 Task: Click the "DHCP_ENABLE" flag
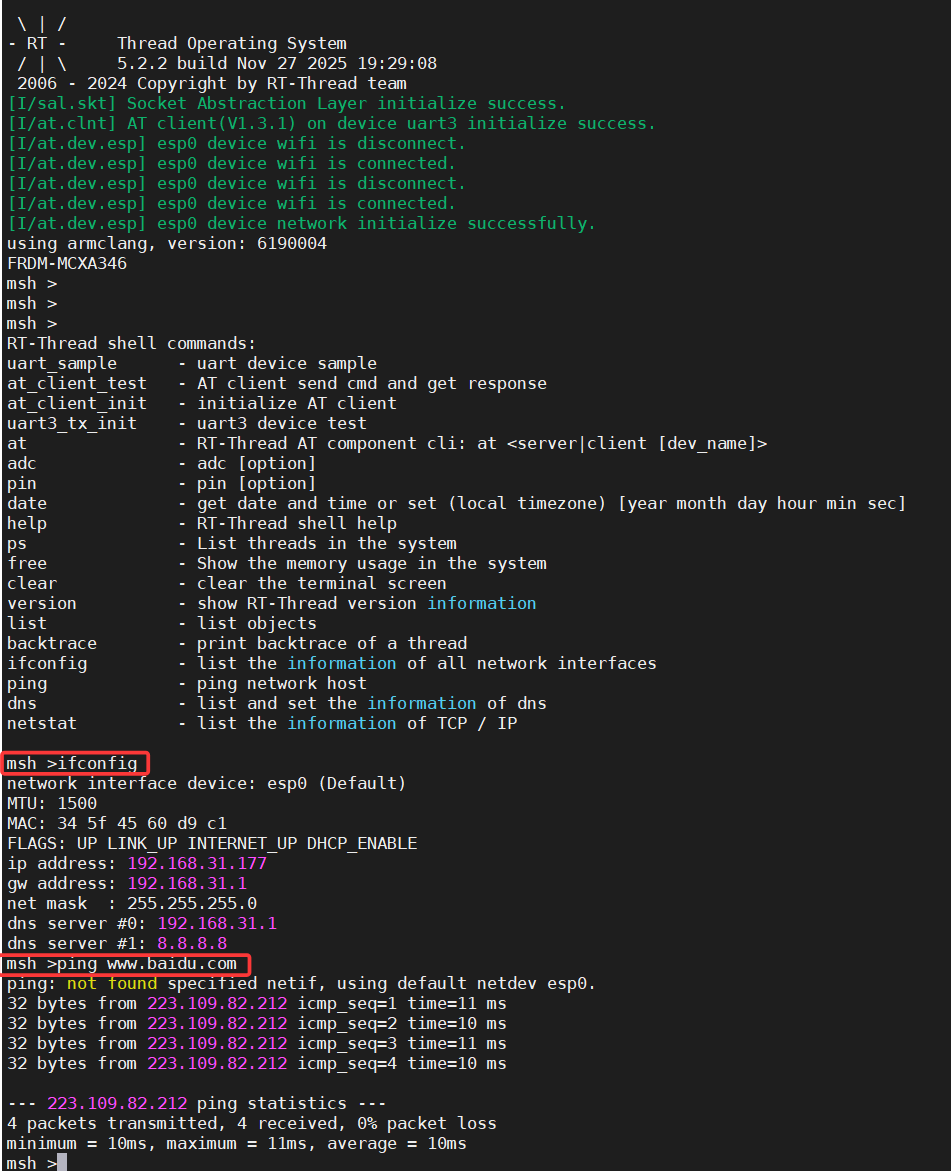coord(361,843)
